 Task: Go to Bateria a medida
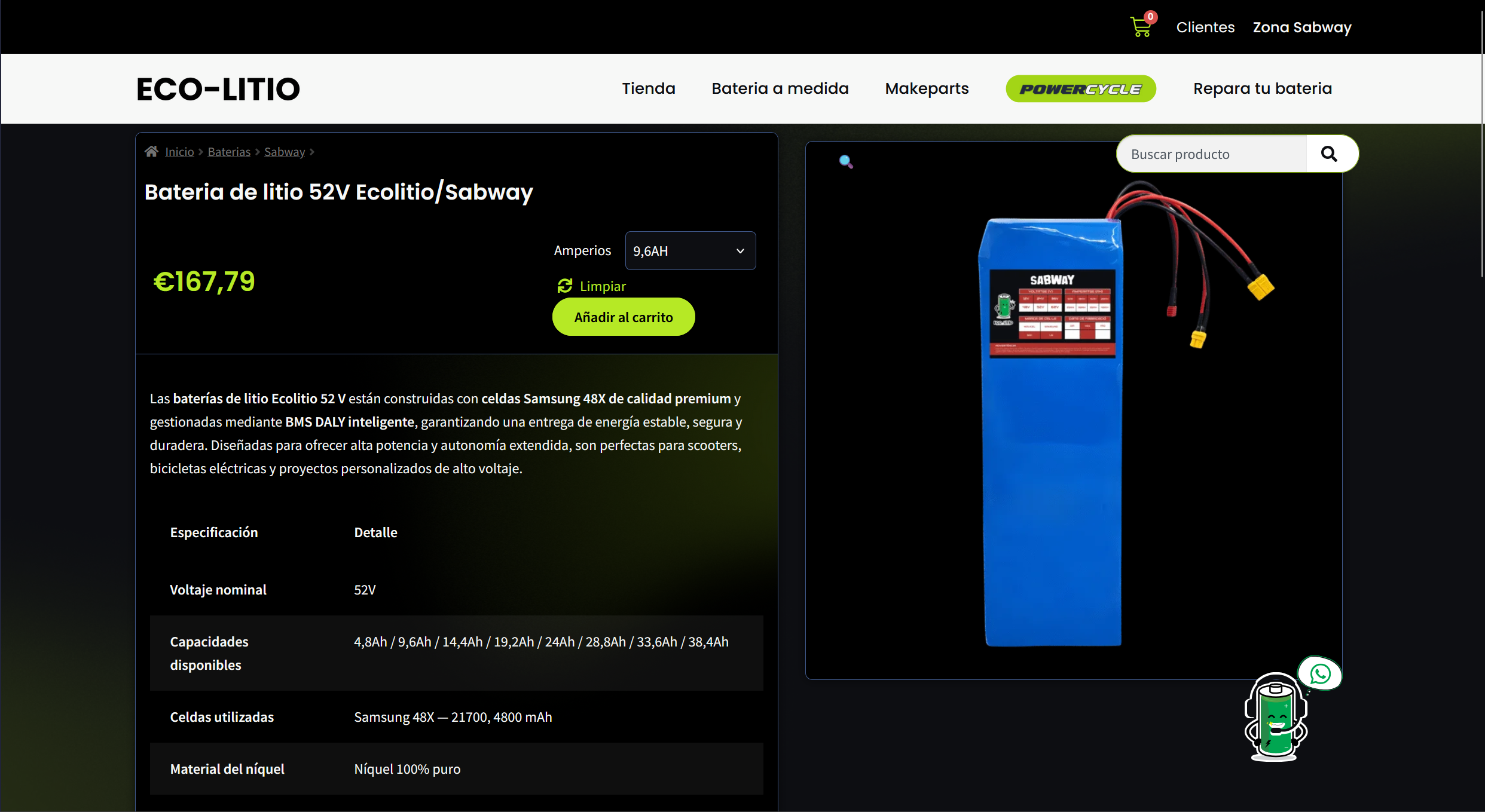point(780,88)
